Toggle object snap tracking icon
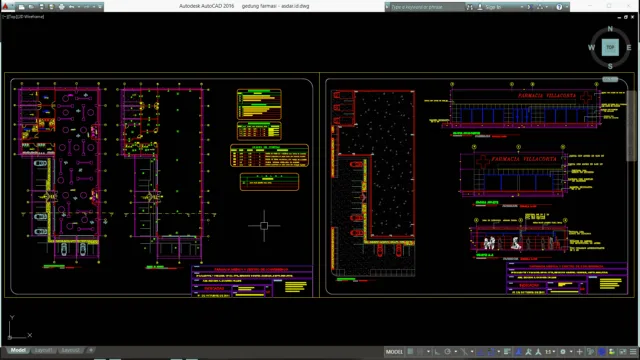This screenshot has width=640, height=360. pos(481,352)
